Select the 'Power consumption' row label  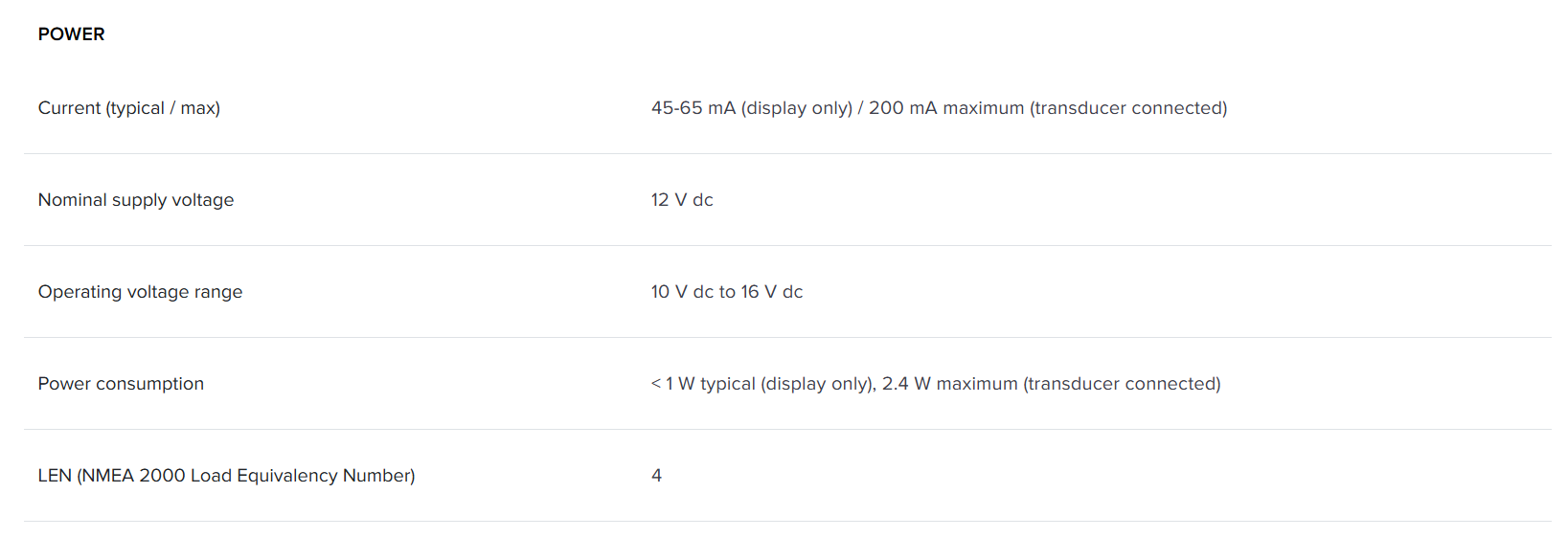121,384
